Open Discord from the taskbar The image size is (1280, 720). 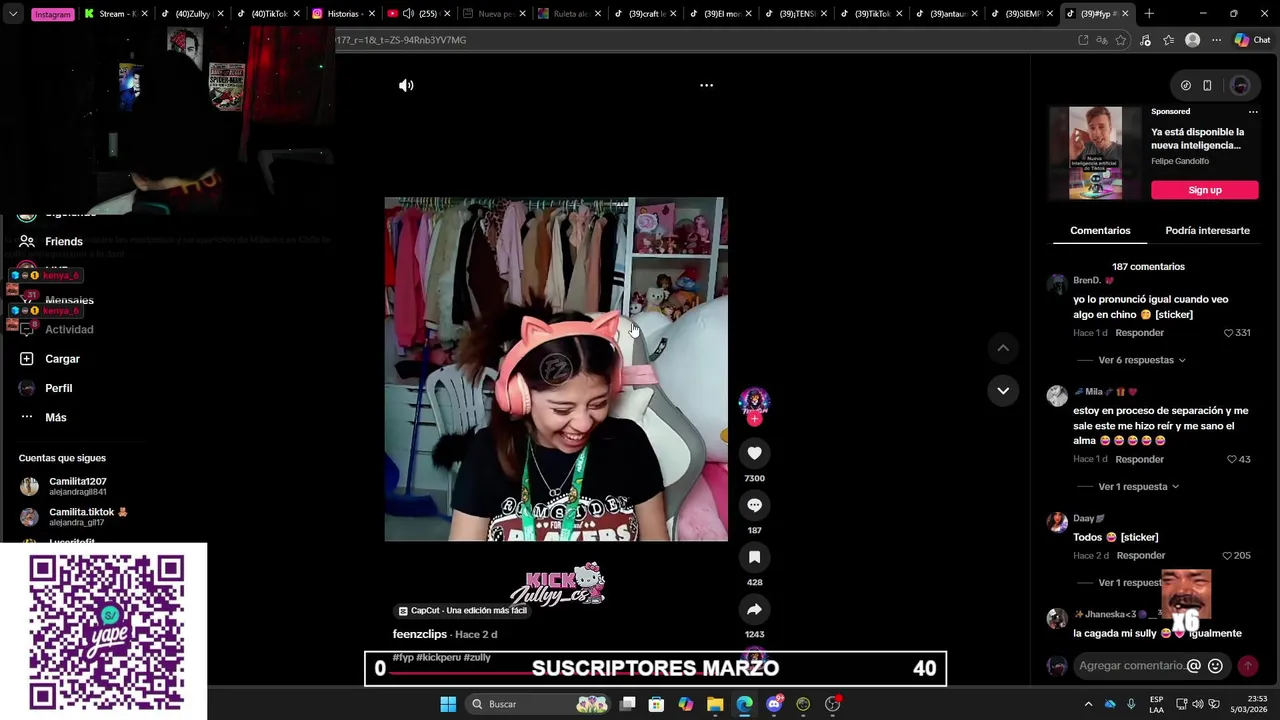[774, 704]
